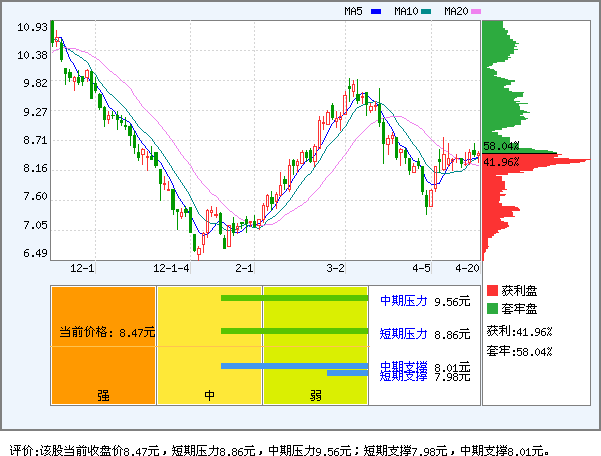Image resolution: width=601 pixels, height=456 pixels.
Task: Select the 短期支撑 link
Action: [x=403, y=377]
